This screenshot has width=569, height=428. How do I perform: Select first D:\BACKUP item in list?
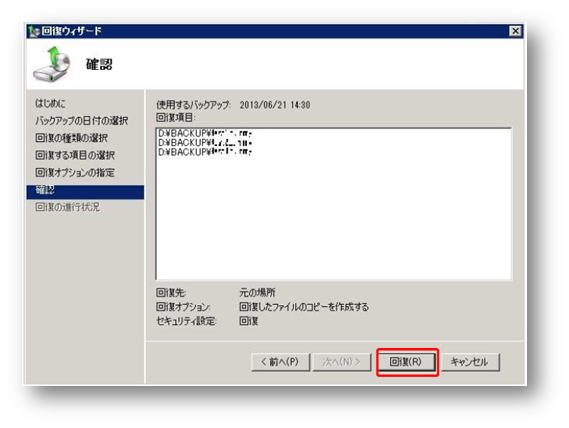[205, 133]
